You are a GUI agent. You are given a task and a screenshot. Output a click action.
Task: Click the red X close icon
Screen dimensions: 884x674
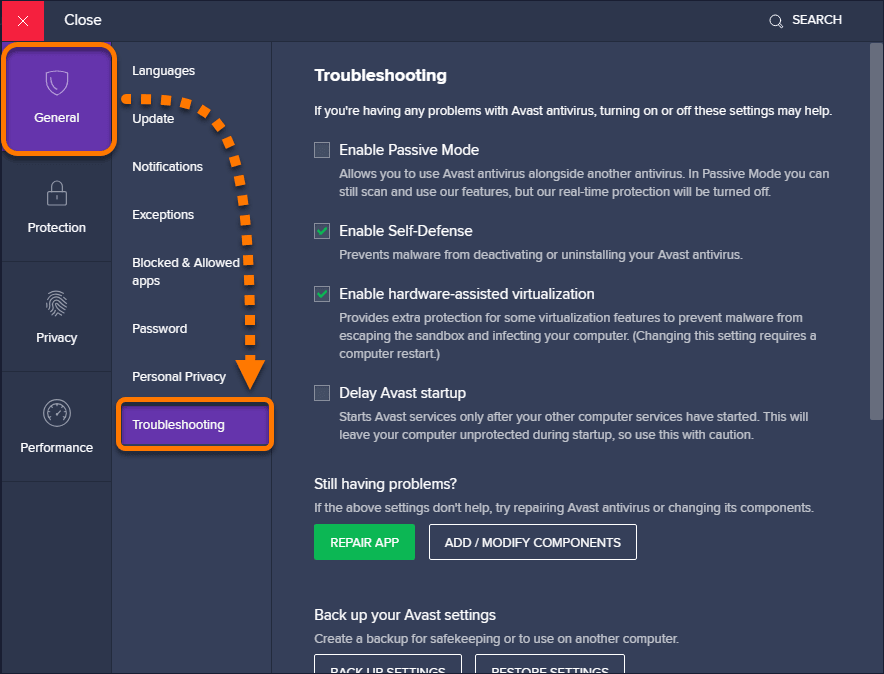pyautogui.click(x=21, y=20)
